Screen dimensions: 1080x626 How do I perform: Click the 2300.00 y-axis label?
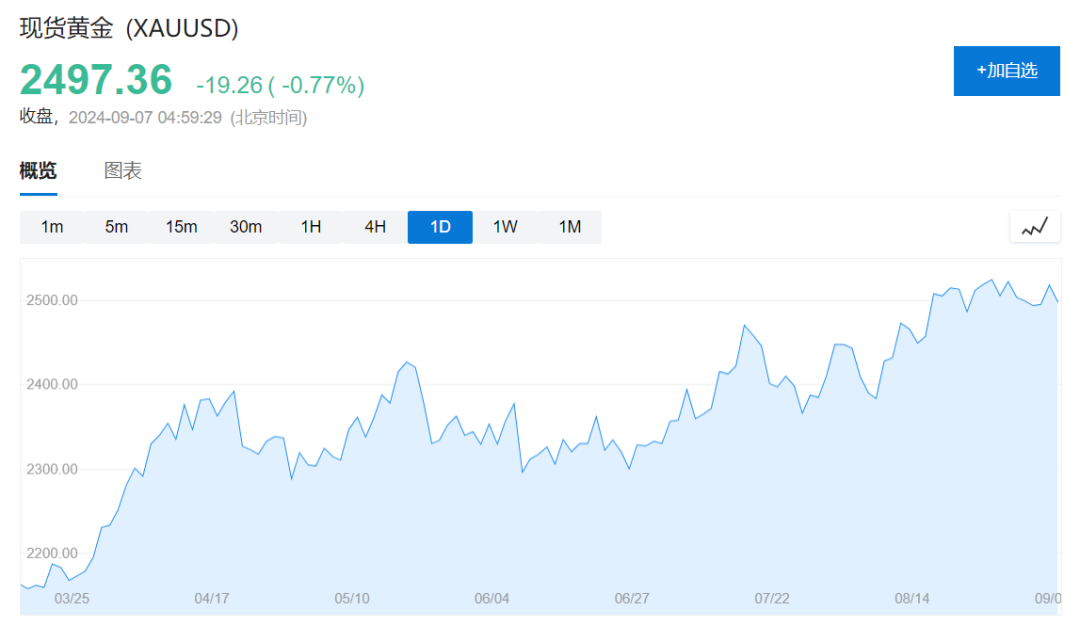pos(52,469)
